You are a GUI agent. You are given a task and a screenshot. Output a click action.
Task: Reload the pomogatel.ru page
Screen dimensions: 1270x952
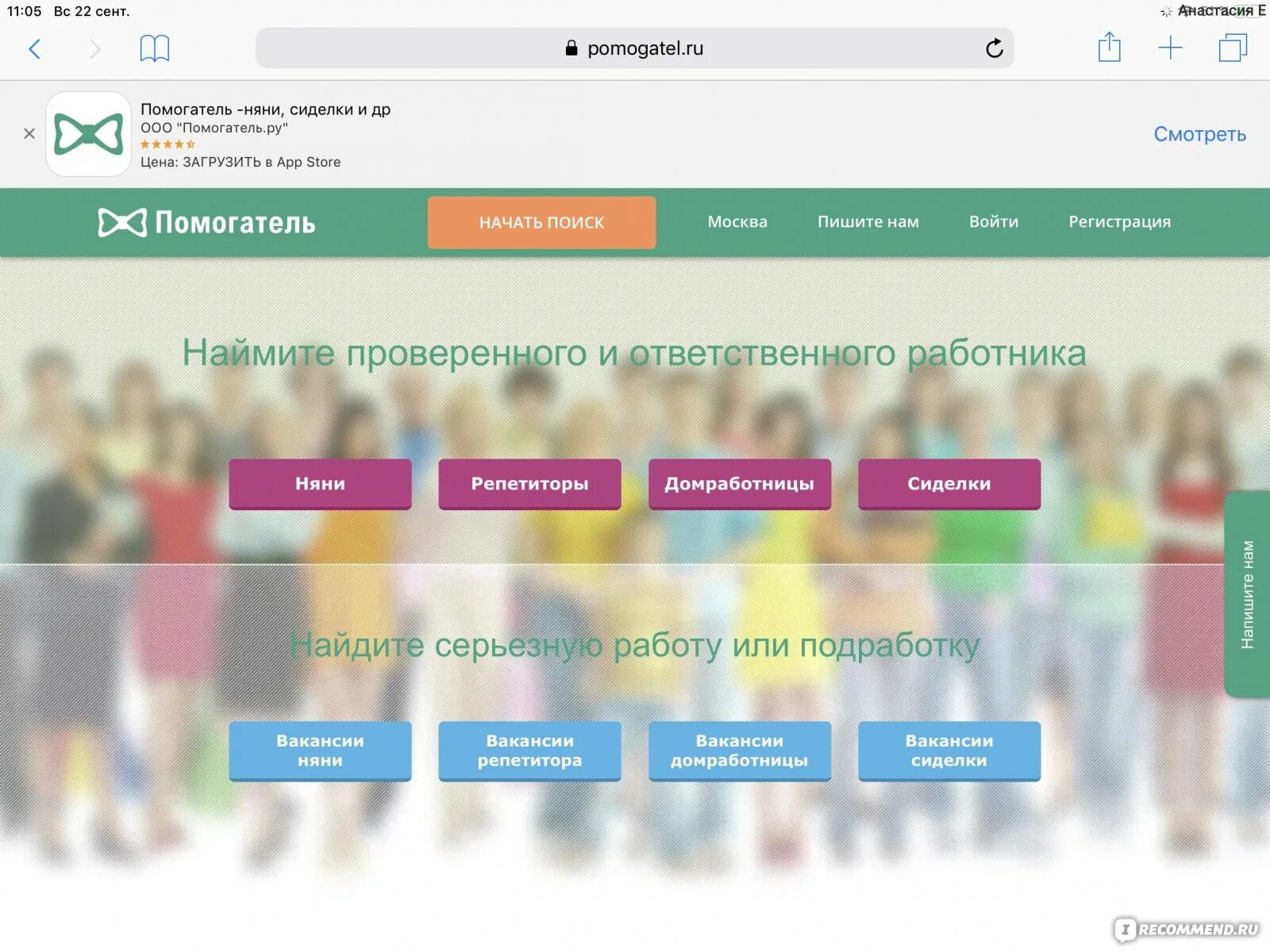pos(995,48)
